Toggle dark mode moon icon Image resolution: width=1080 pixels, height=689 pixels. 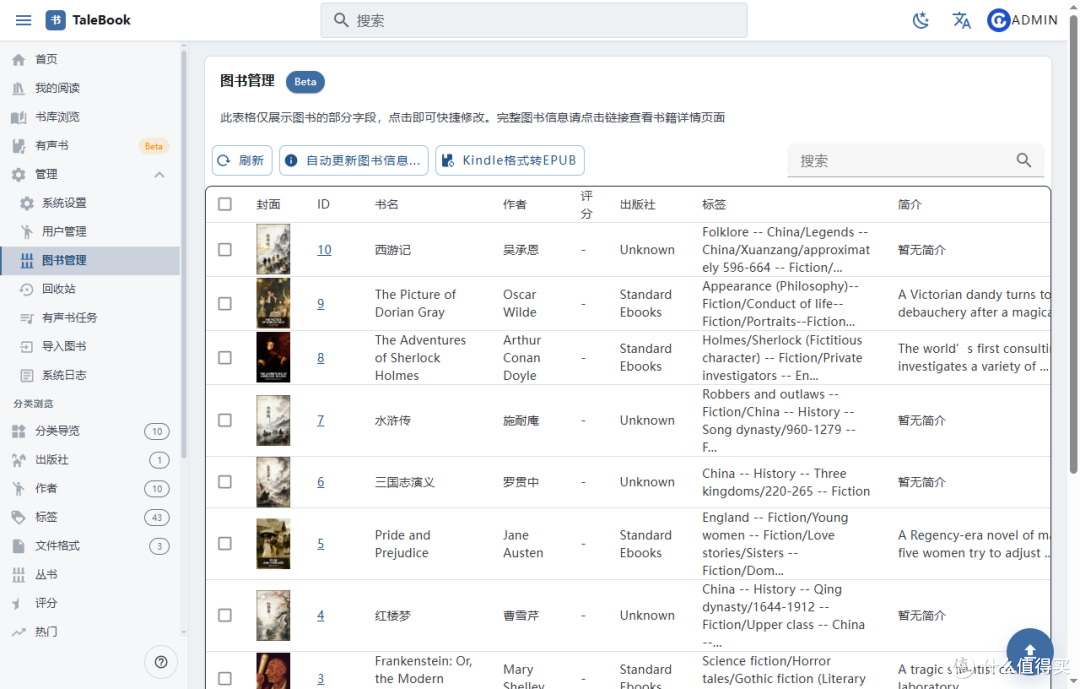tap(921, 21)
